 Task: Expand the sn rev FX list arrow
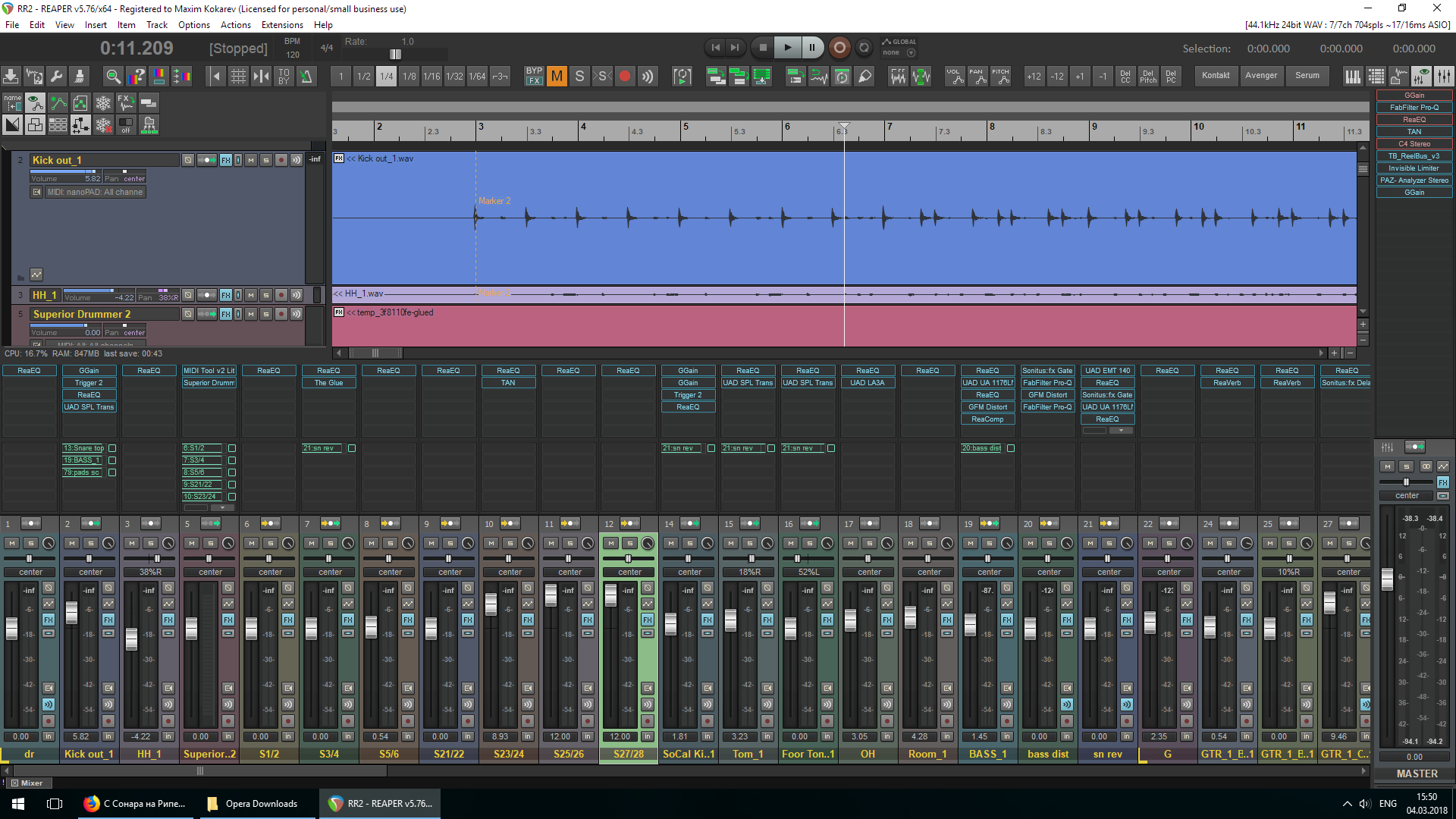(1121, 431)
